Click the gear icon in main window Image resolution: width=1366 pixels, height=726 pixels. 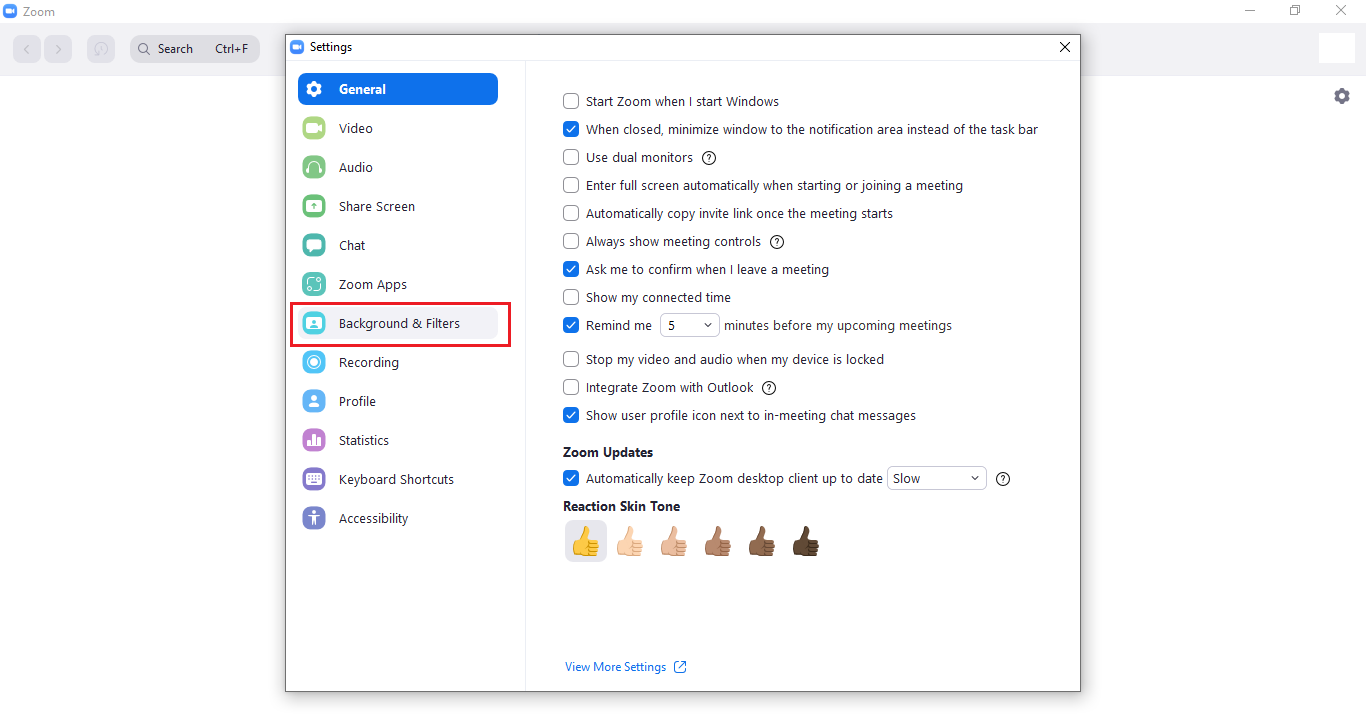tap(1342, 96)
